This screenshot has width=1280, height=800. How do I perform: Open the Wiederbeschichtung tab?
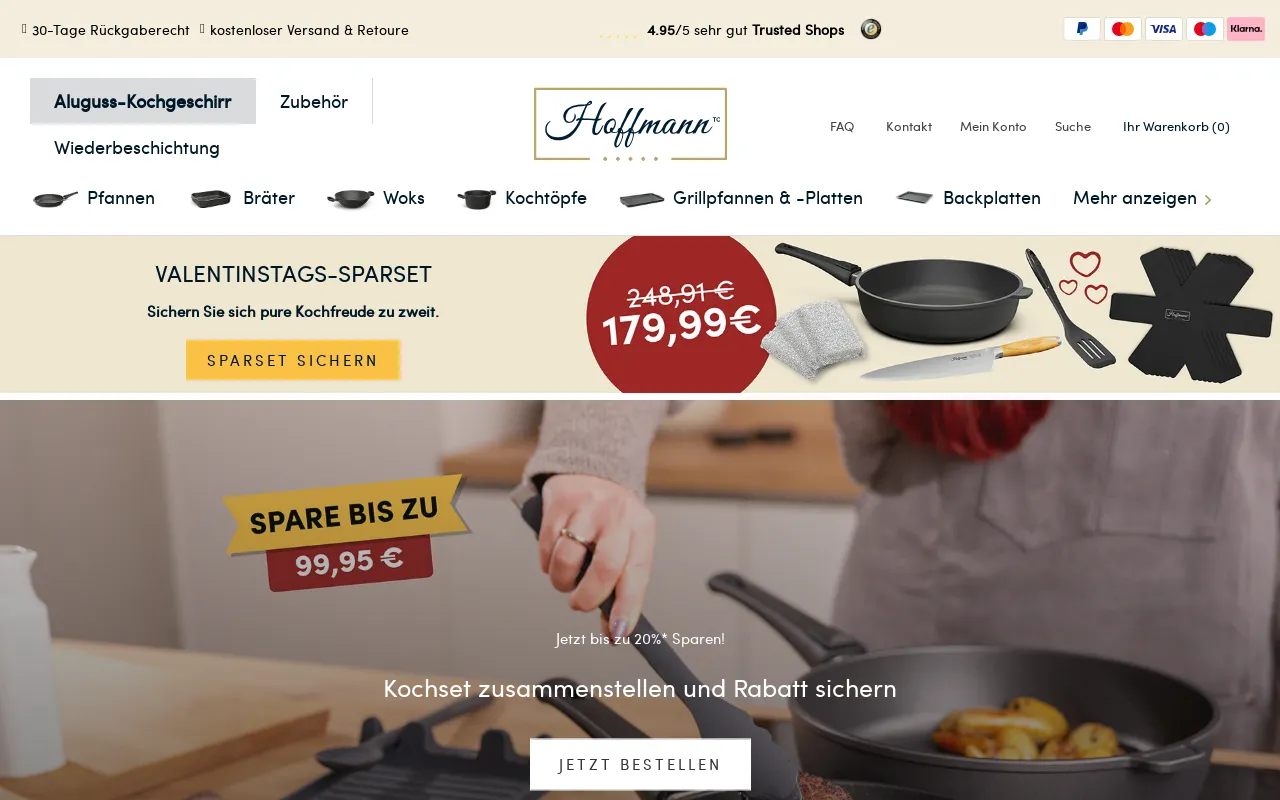(137, 147)
